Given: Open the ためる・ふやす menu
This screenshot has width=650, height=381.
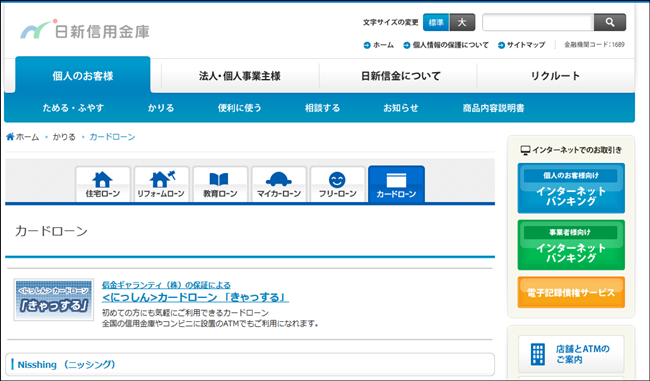Looking at the screenshot, I should pyautogui.click(x=73, y=108).
